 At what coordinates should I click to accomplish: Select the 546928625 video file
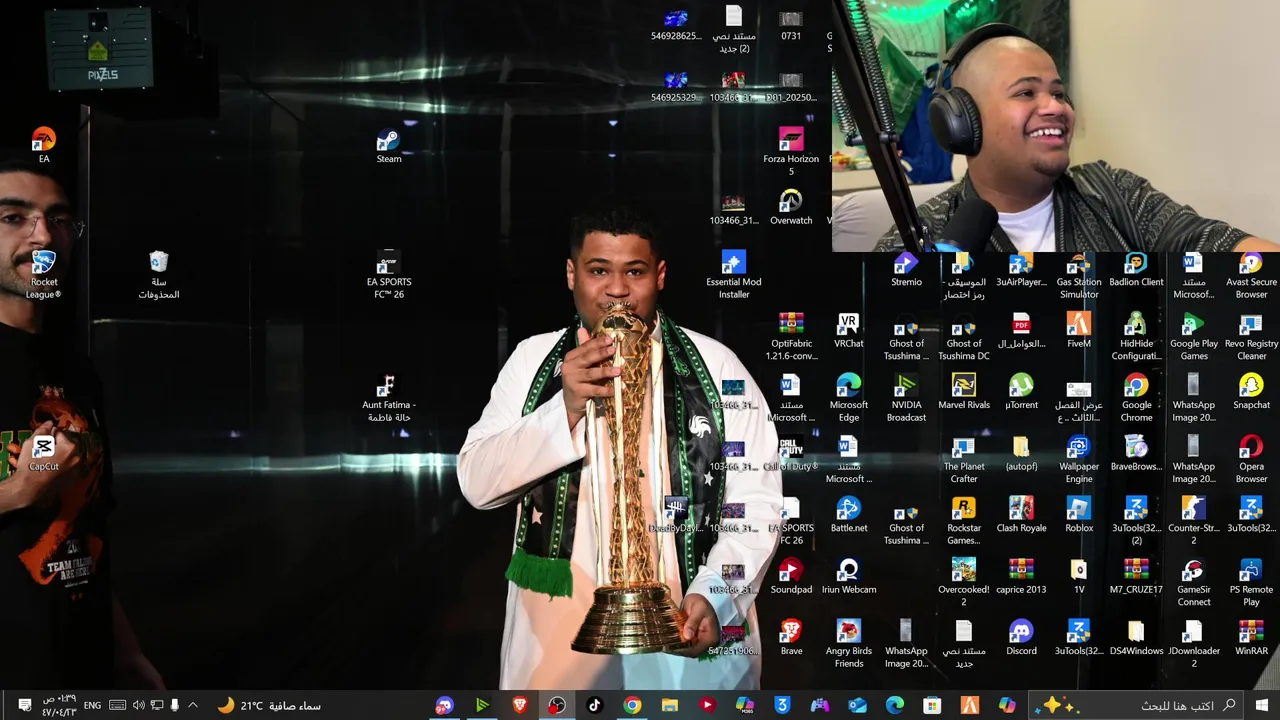pyautogui.click(x=676, y=24)
